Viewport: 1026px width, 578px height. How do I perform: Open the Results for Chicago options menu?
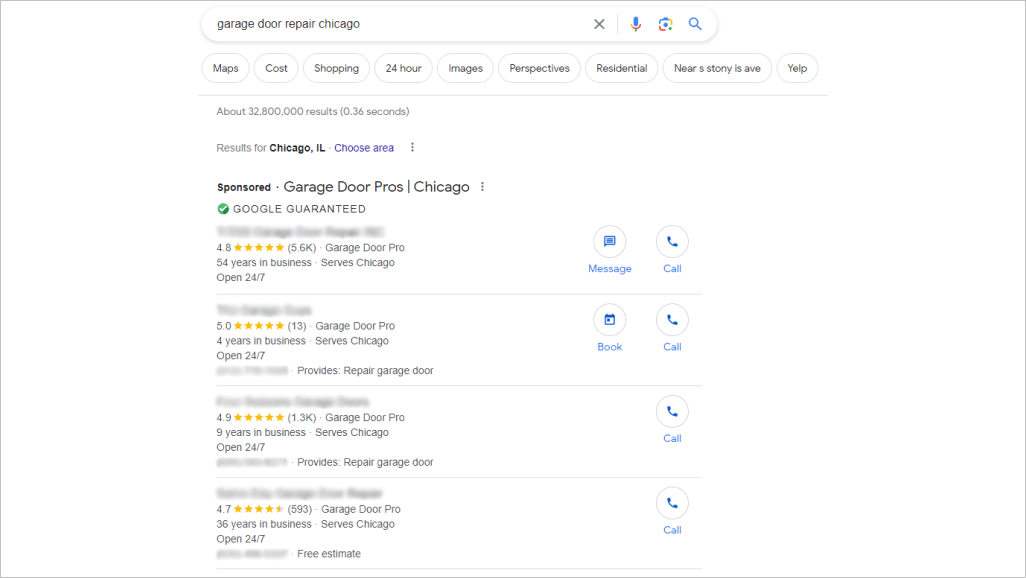pos(412,147)
